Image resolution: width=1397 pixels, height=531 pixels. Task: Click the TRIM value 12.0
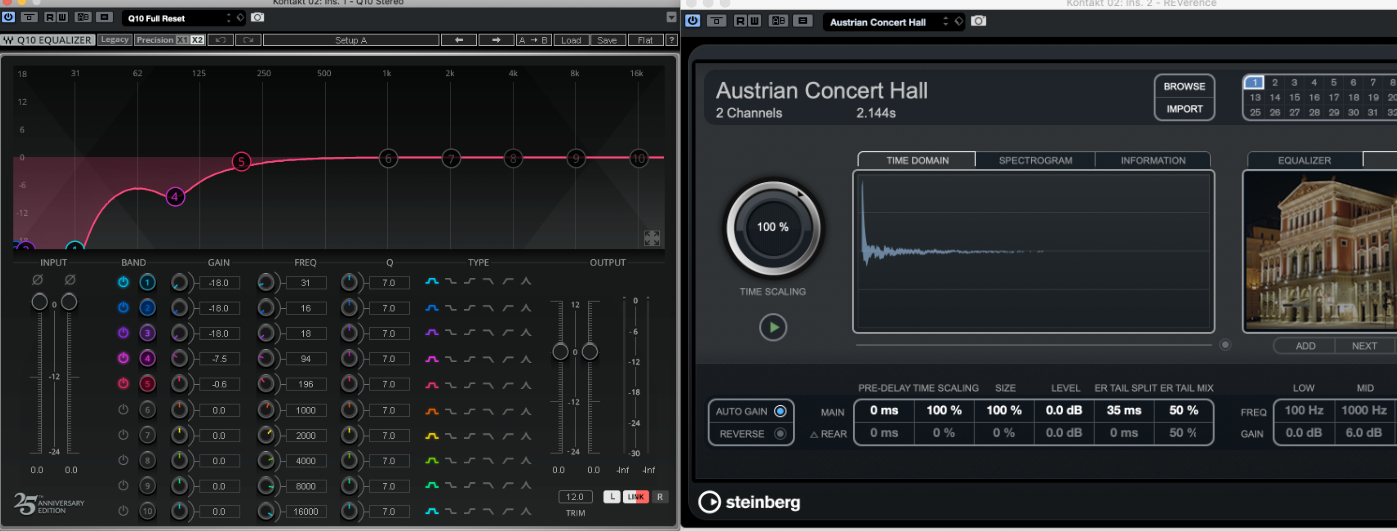pos(574,496)
